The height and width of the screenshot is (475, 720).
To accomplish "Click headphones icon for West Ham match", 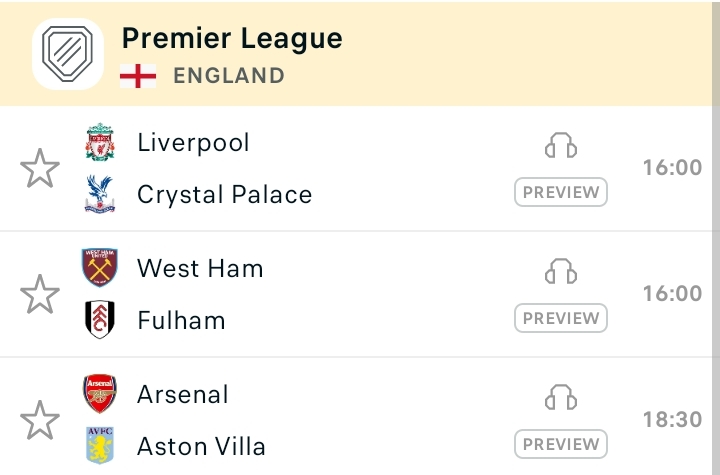I will (x=561, y=271).
